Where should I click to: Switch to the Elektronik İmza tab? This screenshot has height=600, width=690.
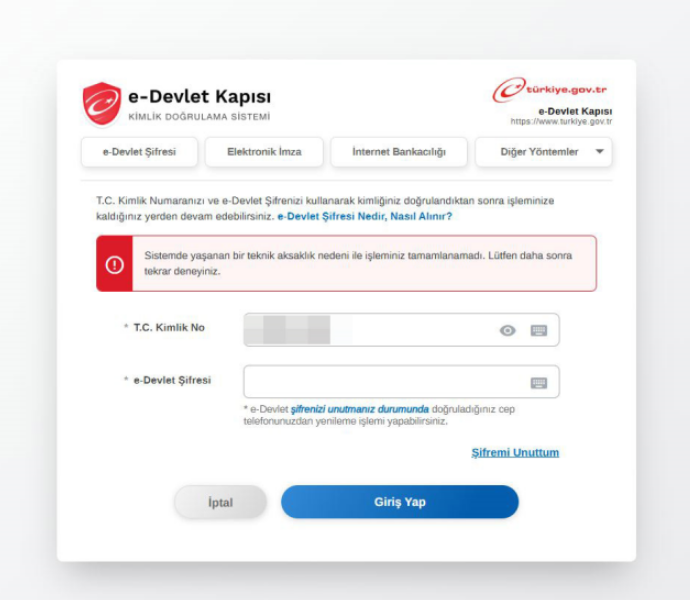pos(264,152)
